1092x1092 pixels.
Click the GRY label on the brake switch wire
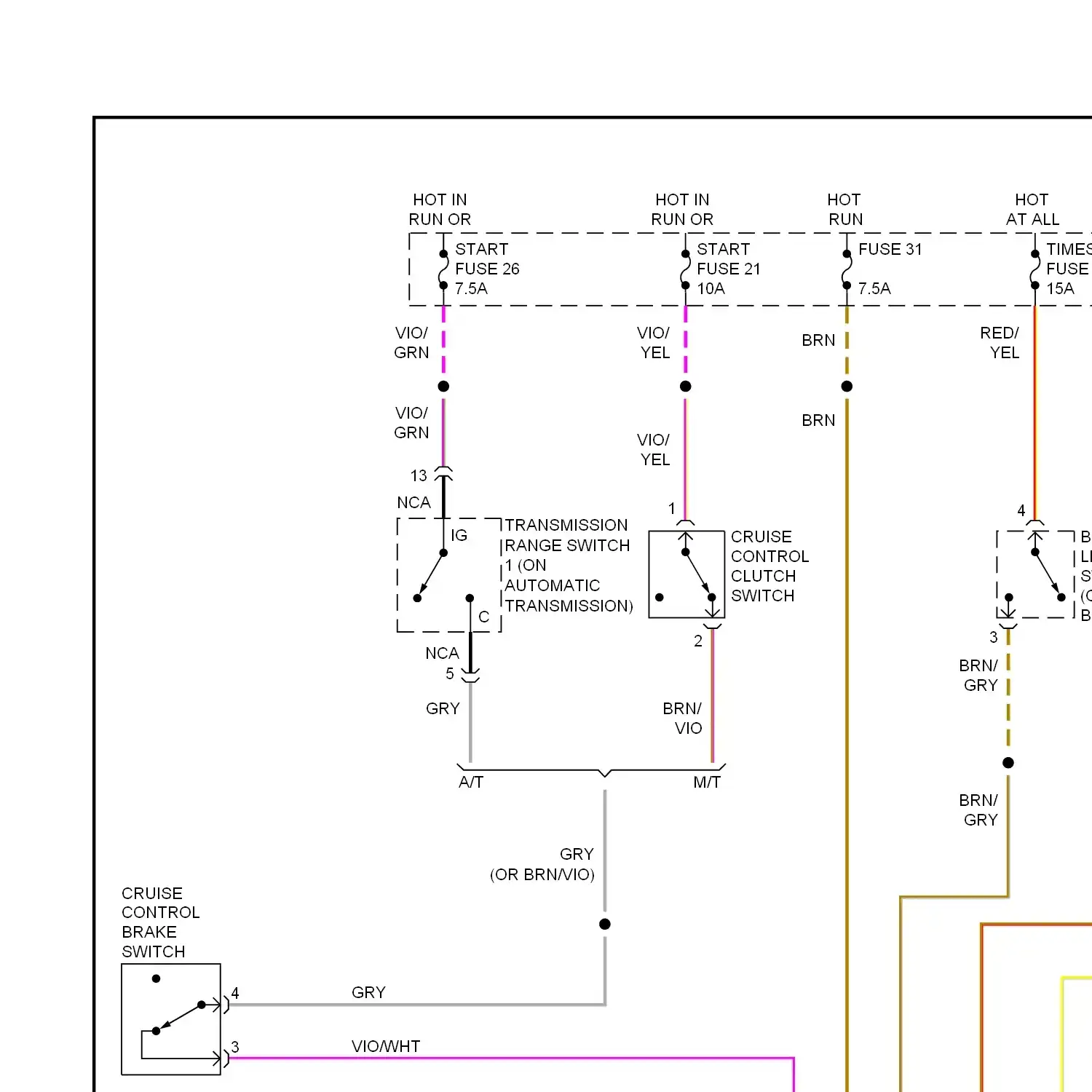tap(368, 992)
